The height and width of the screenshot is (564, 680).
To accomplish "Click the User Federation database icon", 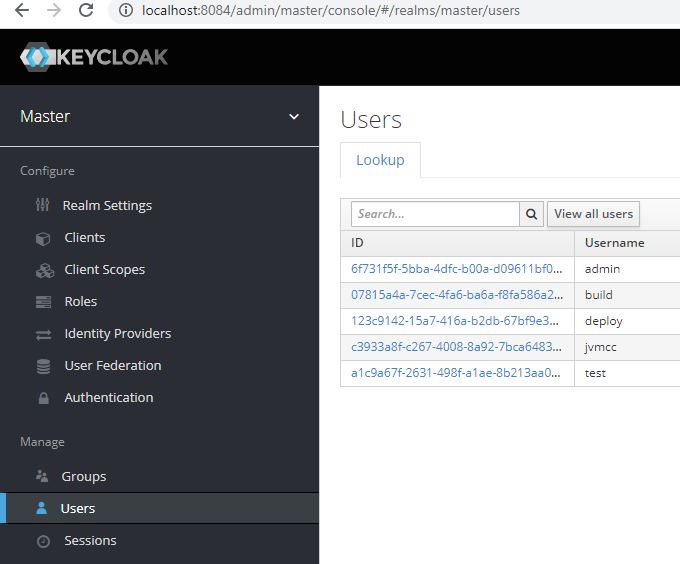I will pyautogui.click(x=43, y=366).
